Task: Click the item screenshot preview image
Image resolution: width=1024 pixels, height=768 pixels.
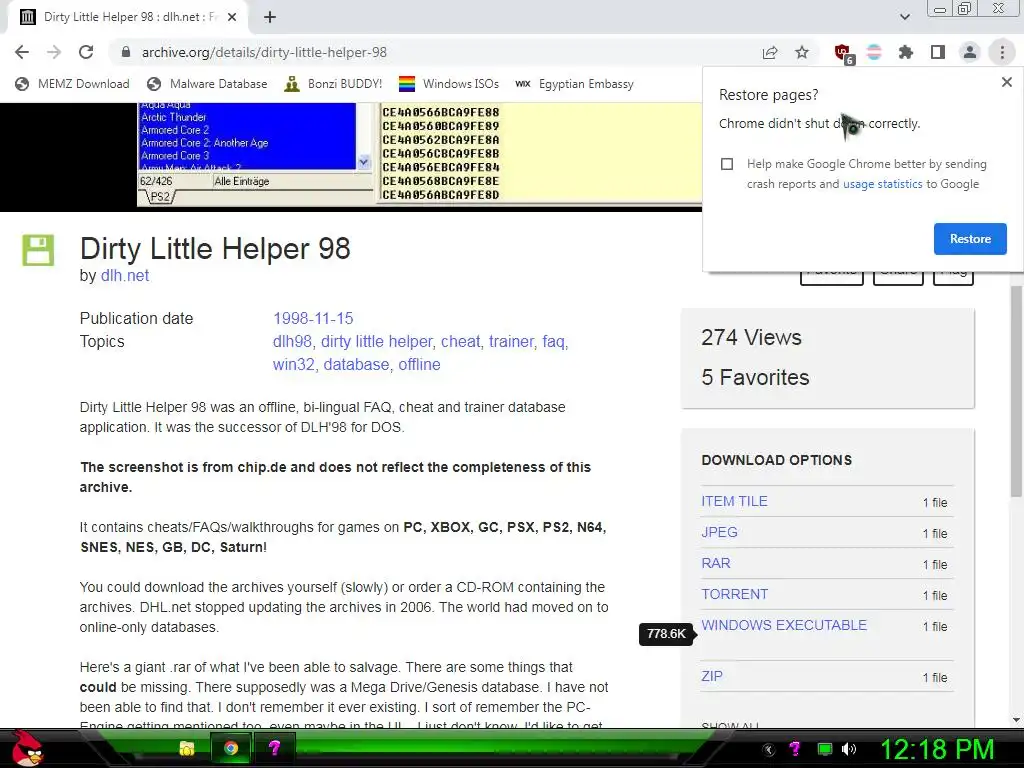Action: coord(419,155)
